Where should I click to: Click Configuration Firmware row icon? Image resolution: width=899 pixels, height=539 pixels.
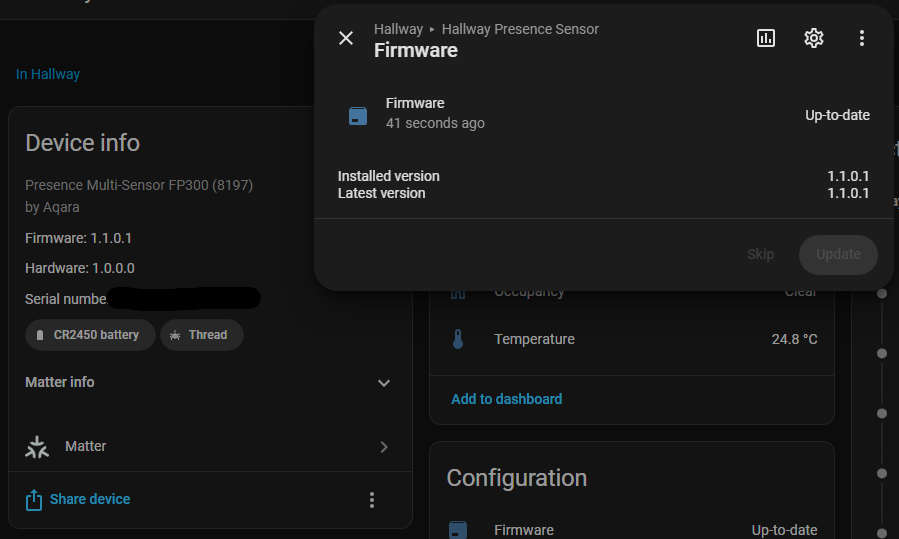458,530
